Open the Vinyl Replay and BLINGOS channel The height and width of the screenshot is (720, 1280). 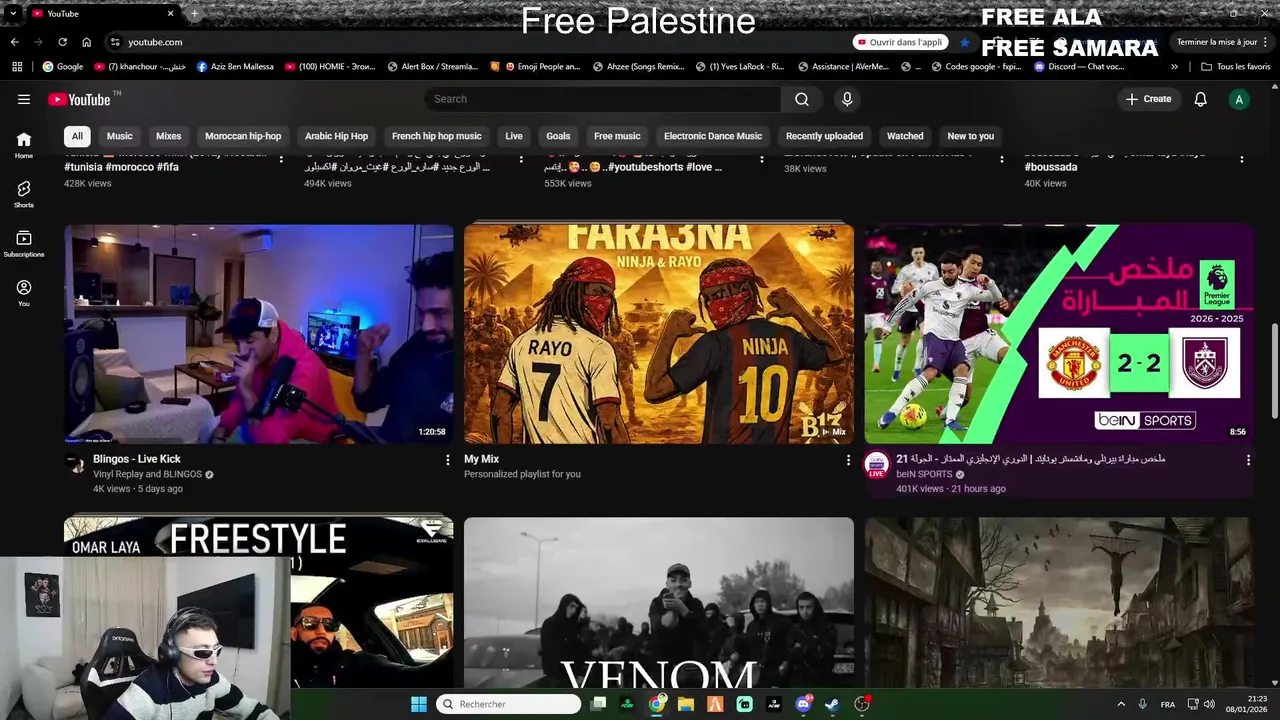click(x=148, y=474)
